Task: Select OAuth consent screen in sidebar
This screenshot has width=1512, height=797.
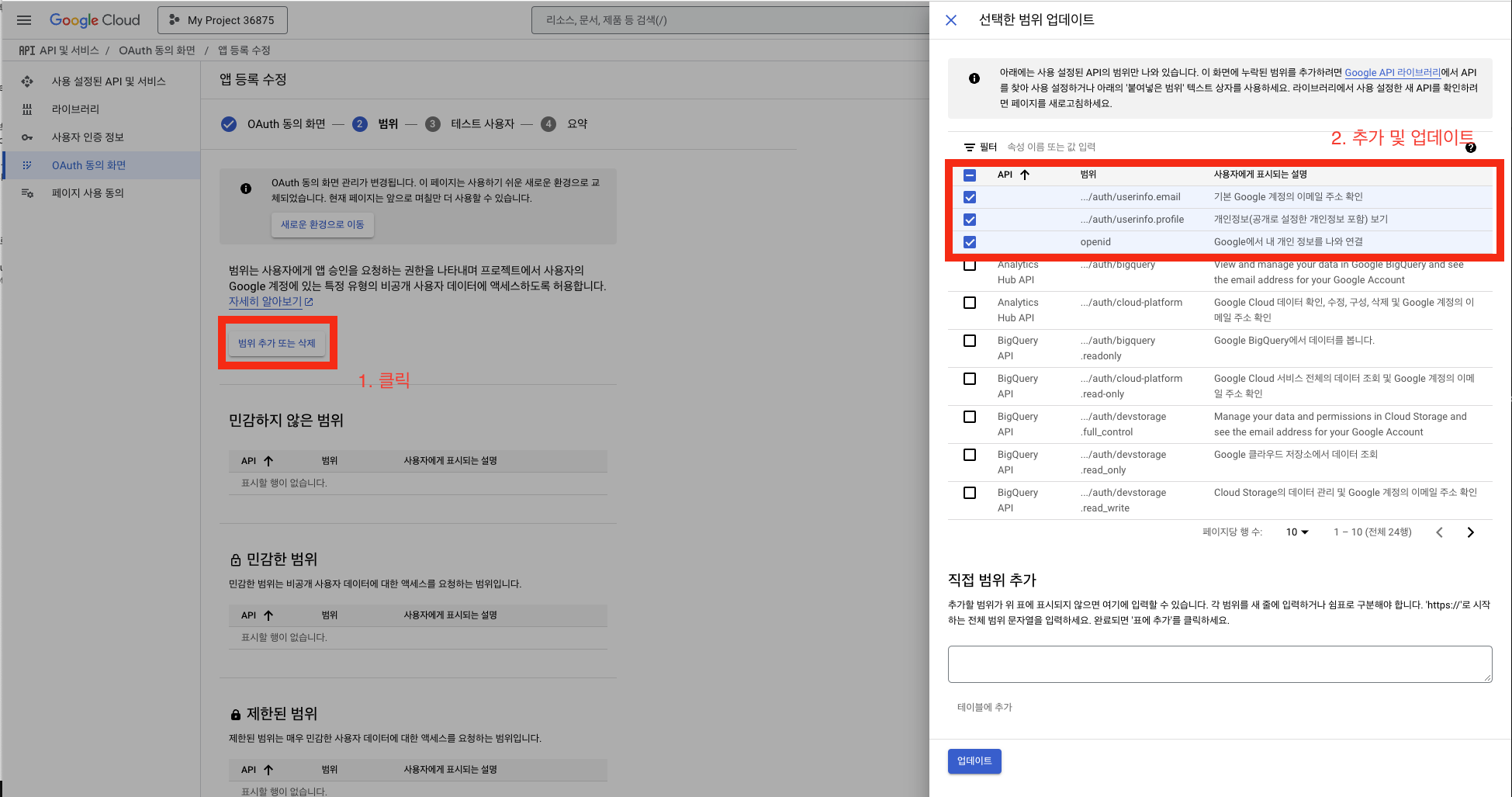Action: 88,165
